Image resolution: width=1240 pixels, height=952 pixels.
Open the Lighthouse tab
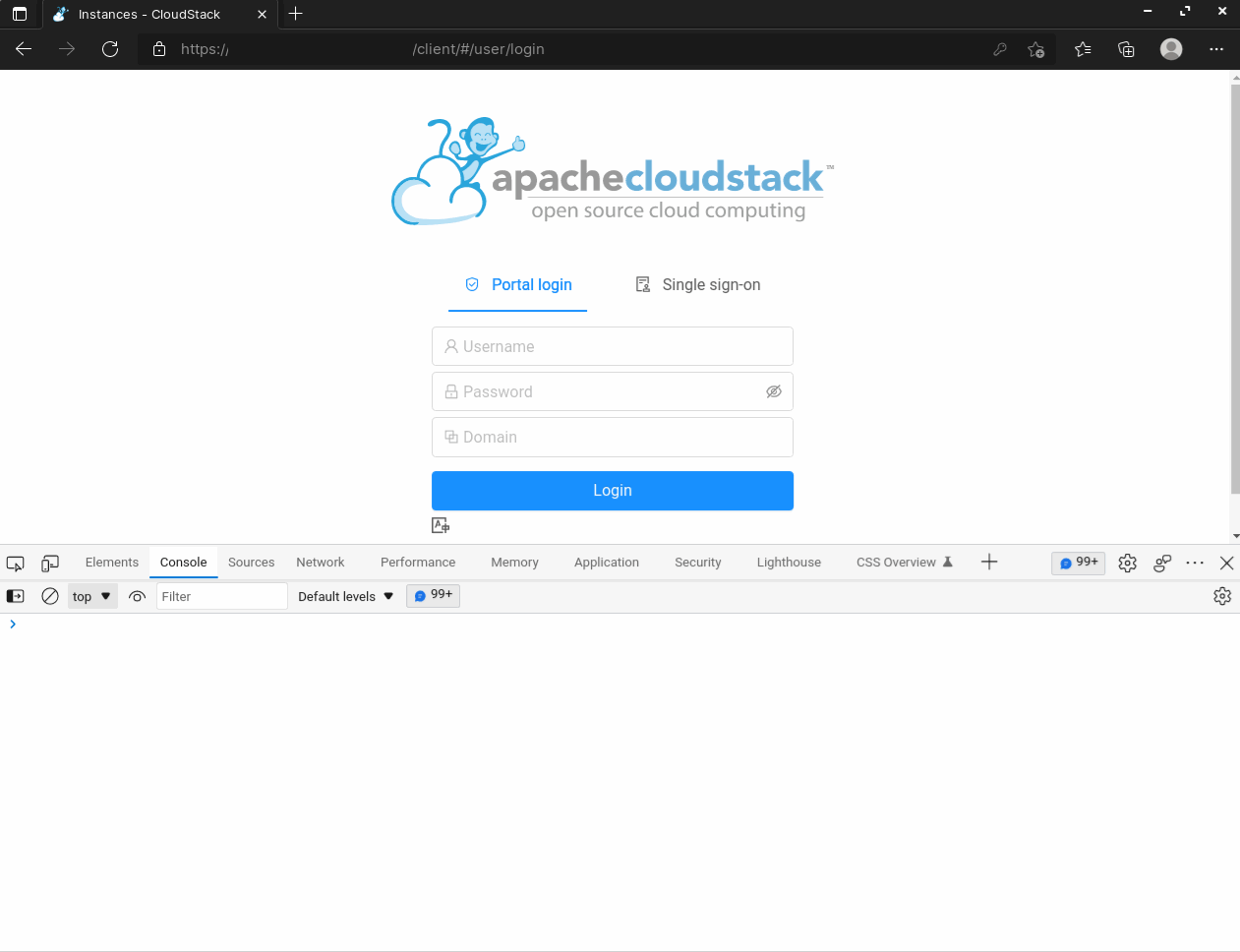pyautogui.click(x=789, y=563)
